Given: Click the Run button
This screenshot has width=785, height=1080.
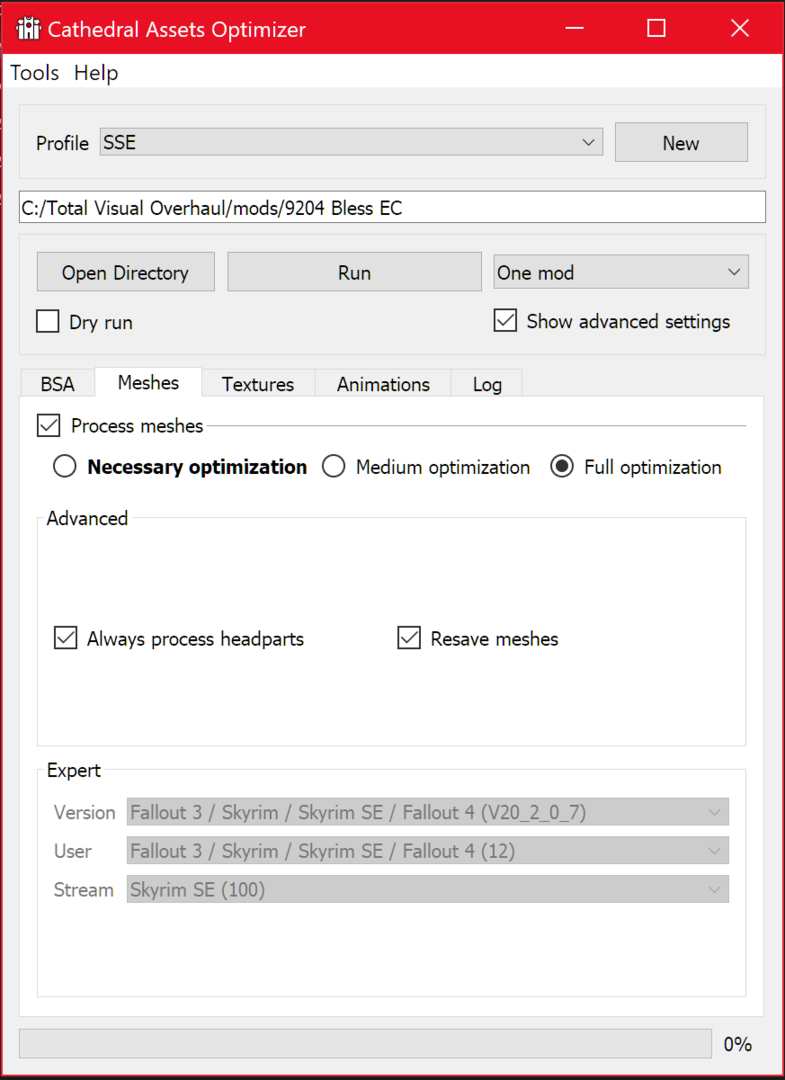Looking at the screenshot, I should click(354, 272).
